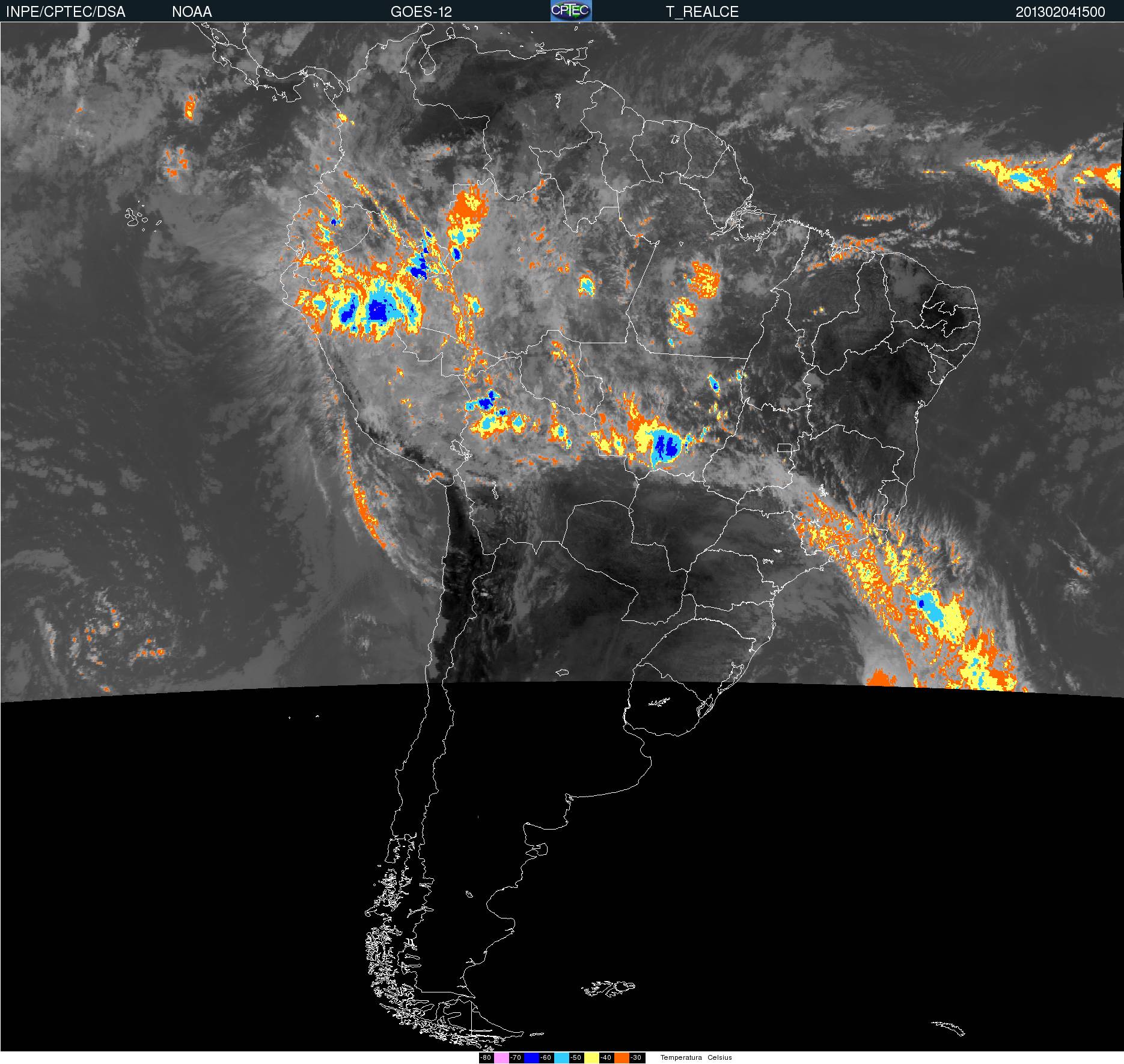Select the dark blue legend swatch
This screenshot has width=1124, height=1064.
[531, 1058]
